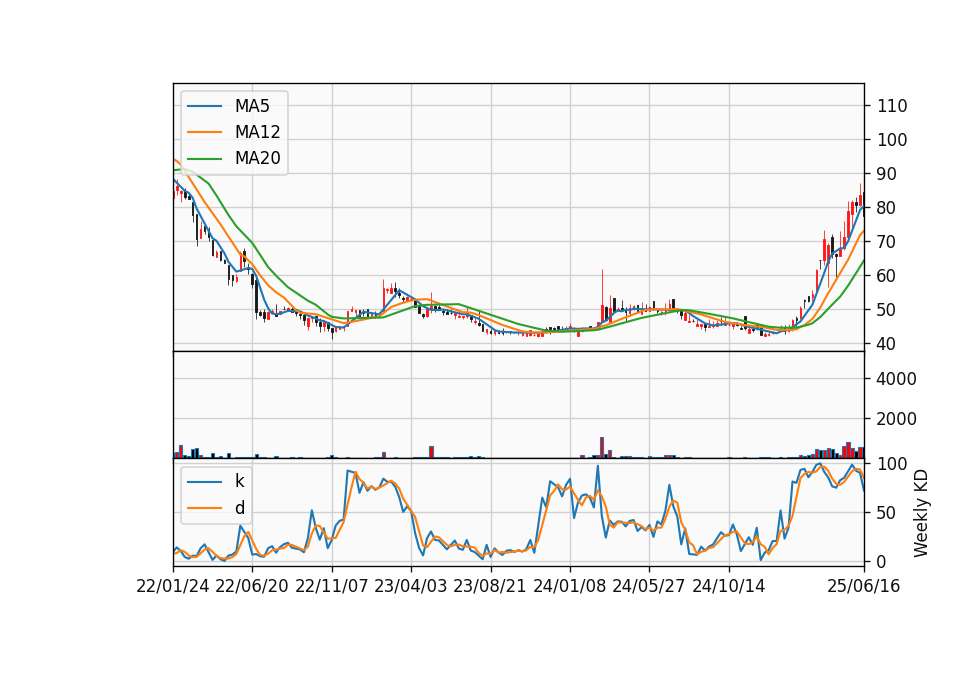This screenshot has width=960, height=690.
Task: Click the 90 price axis label
Action: (887, 174)
